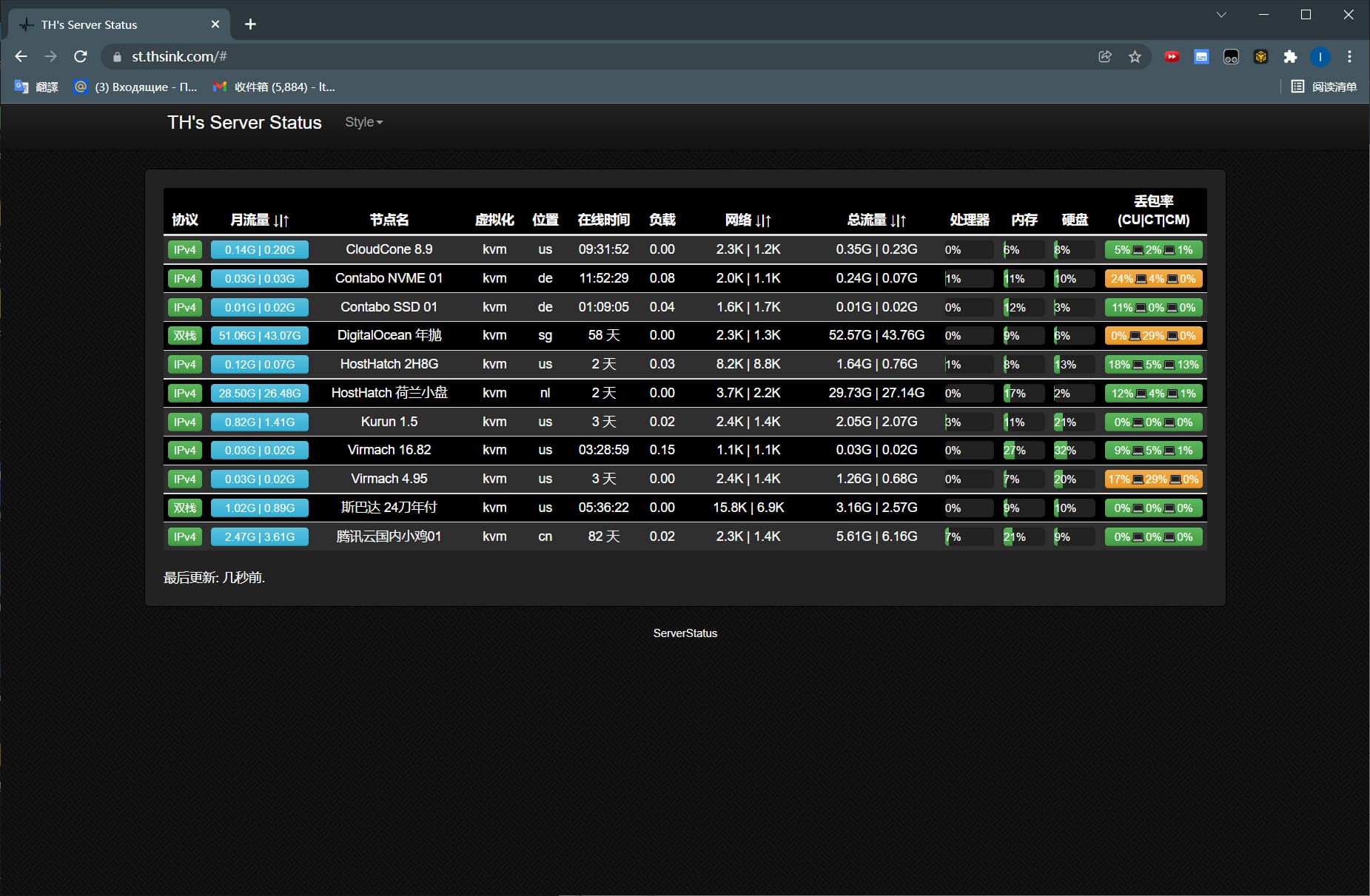Click the browser back arrow

click(x=21, y=56)
